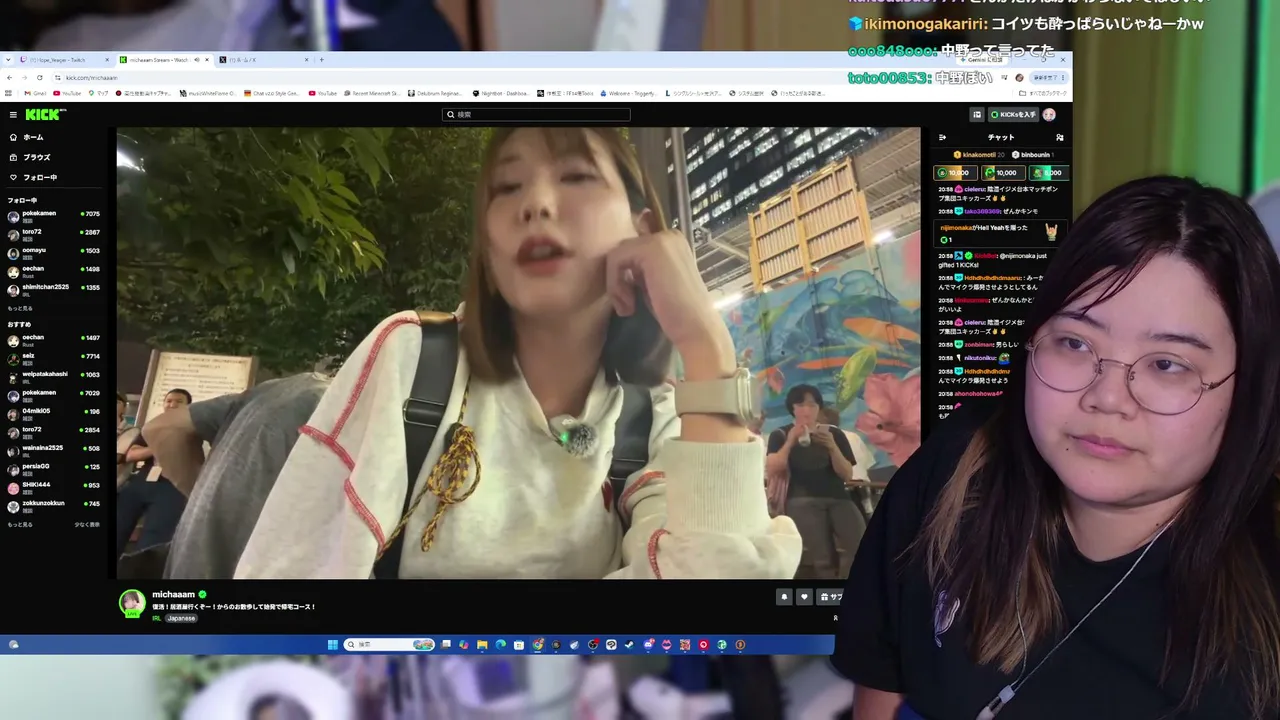Open Google Chrome from the taskbar

(x=538, y=645)
